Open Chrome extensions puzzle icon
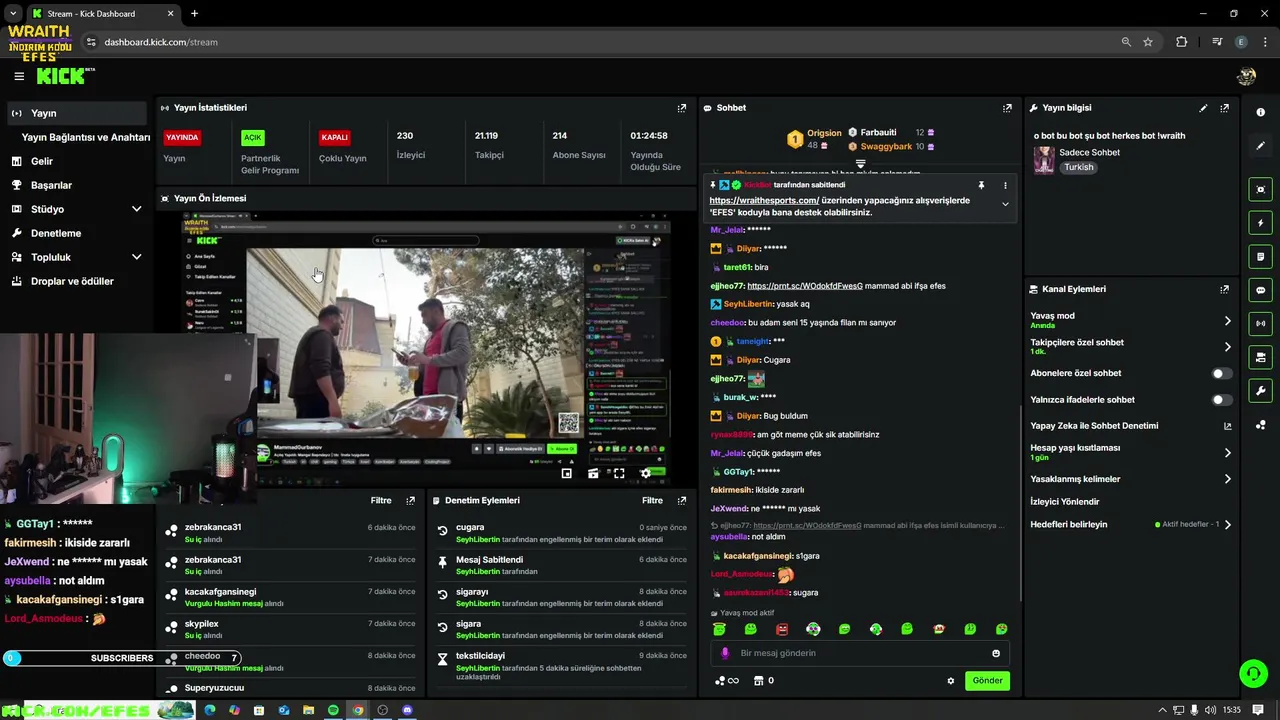 click(1182, 42)
